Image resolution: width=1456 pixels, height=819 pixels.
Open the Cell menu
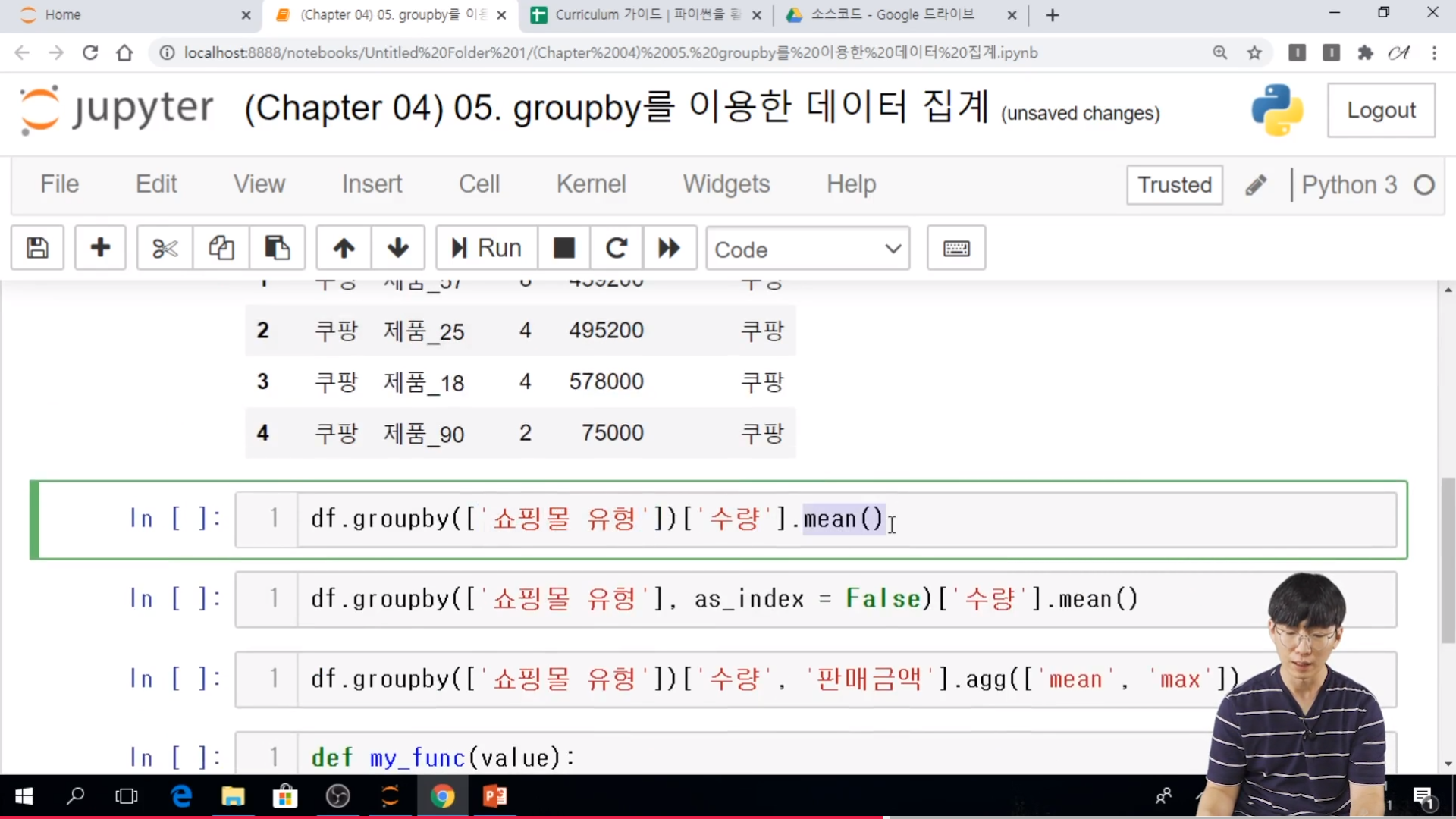coord(479,184)
